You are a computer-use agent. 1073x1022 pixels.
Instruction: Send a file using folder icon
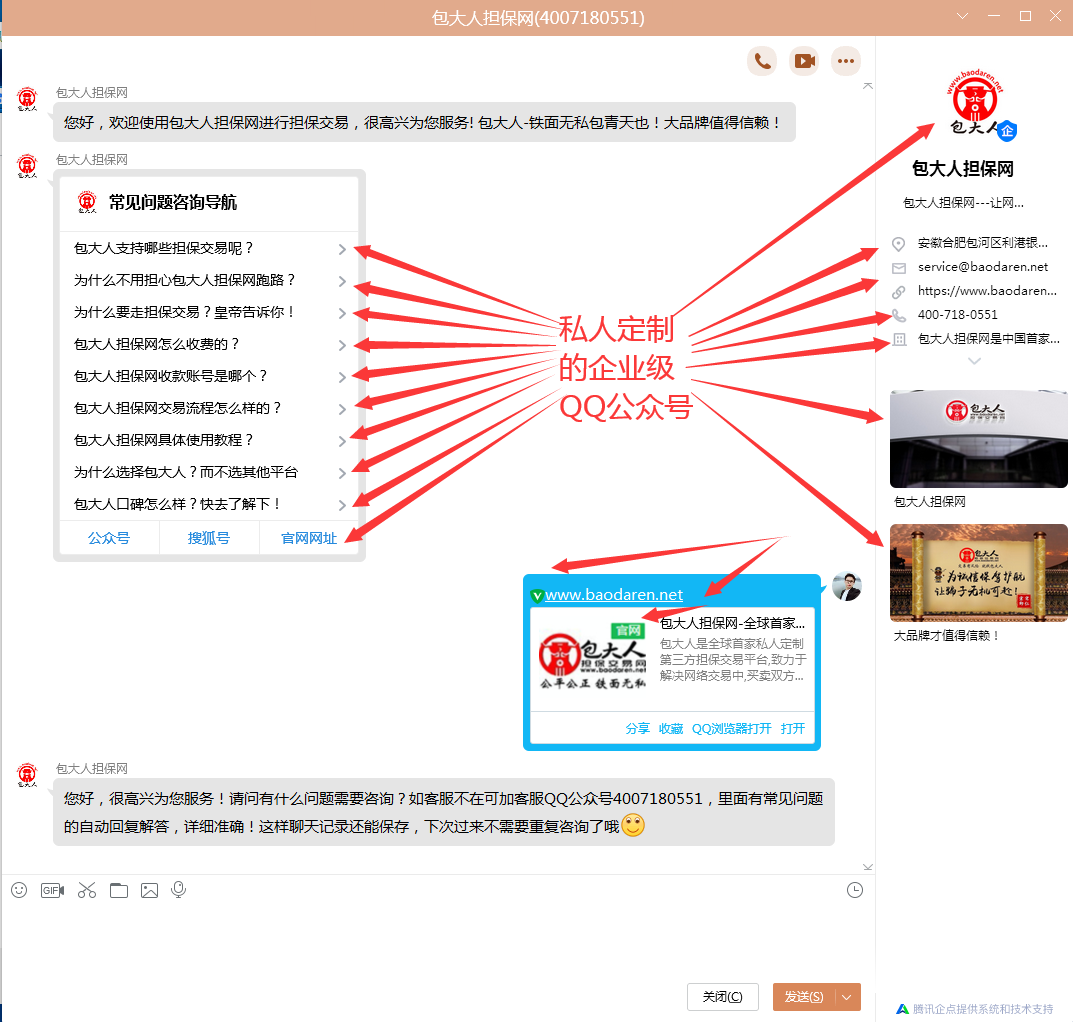pos(119,890)
